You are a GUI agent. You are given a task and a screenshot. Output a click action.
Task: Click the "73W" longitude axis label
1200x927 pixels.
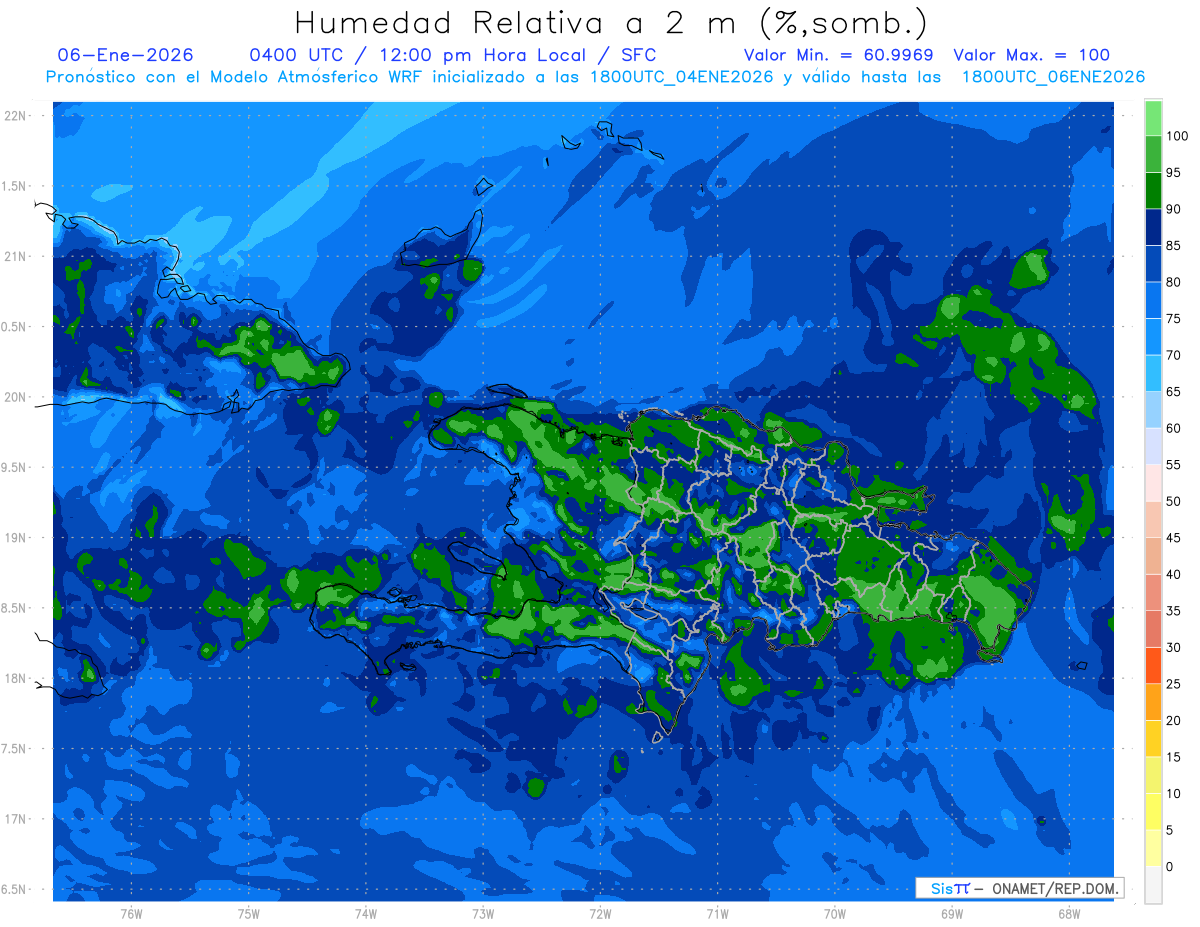coord(483,914)
